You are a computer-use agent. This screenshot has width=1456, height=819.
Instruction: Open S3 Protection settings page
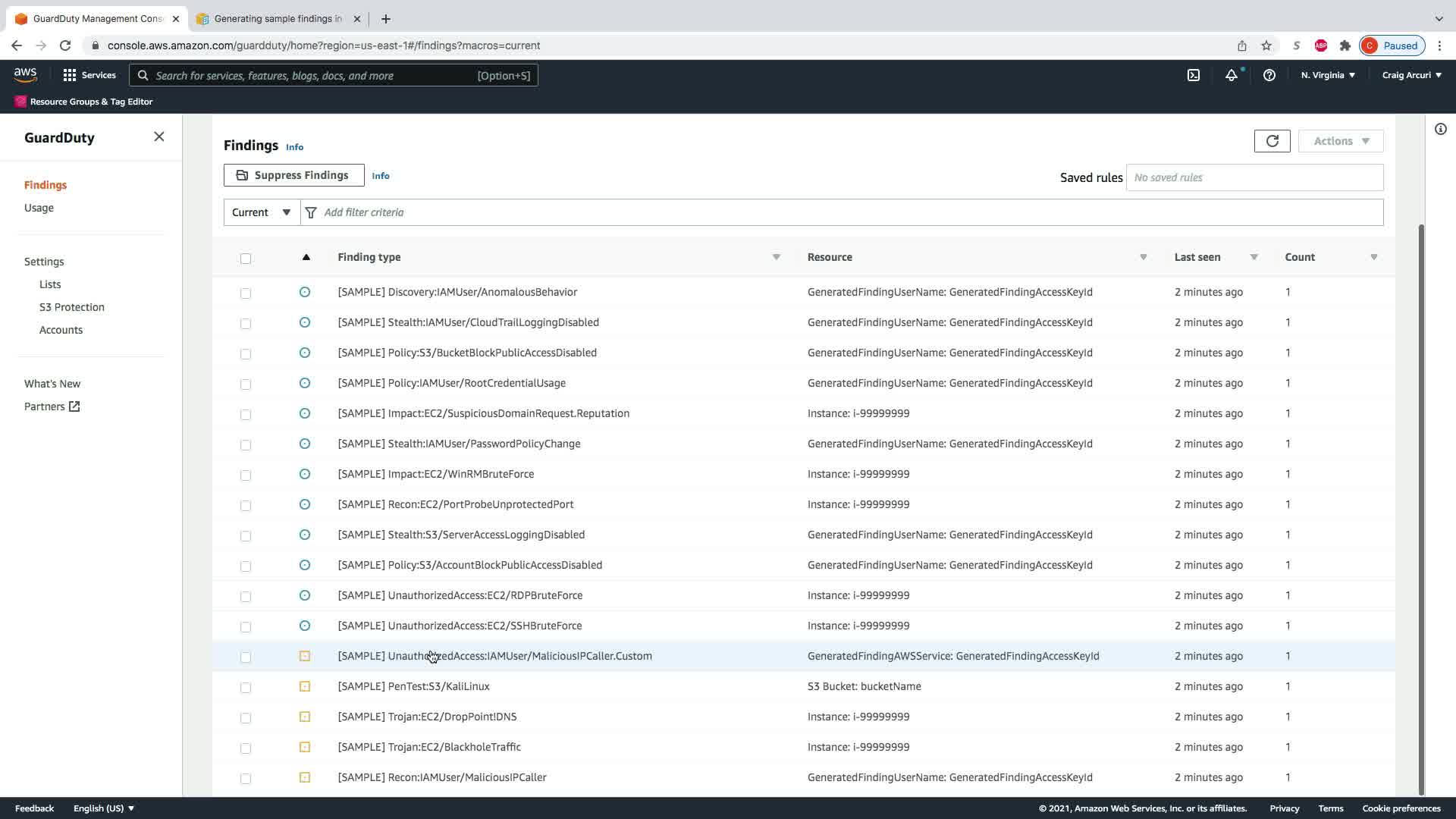coord(72,307)
